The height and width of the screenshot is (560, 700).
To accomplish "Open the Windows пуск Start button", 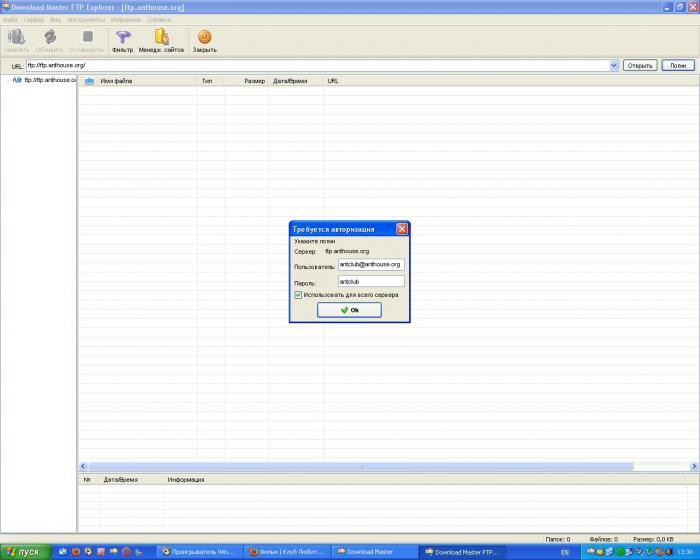I will (x=24, y=552).
